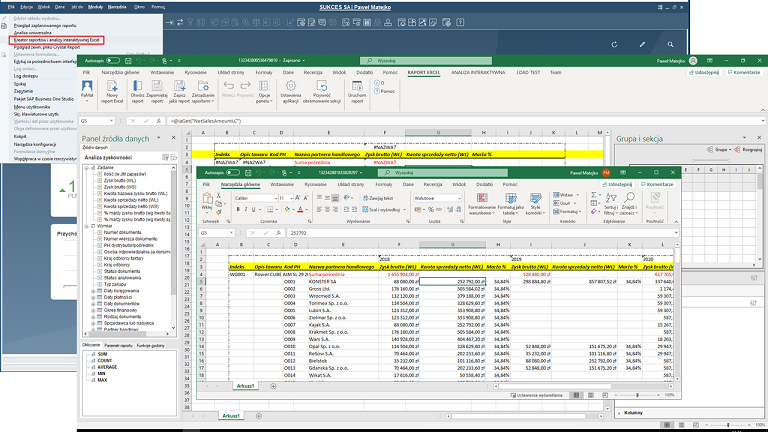The width and height of the screenshot is (768, 432).
Task: Click search magnifier icon in SAP window toolbar
Action: [670, 45]
